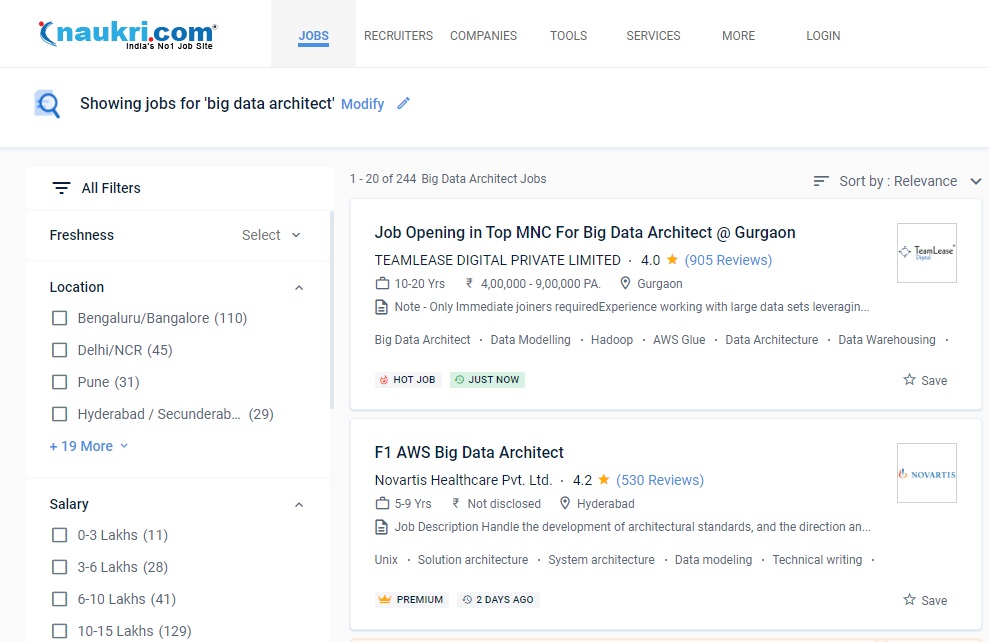Click the star Save icon on Novartis job
Screen dimensions: 989x642
(x=909, y=600)
